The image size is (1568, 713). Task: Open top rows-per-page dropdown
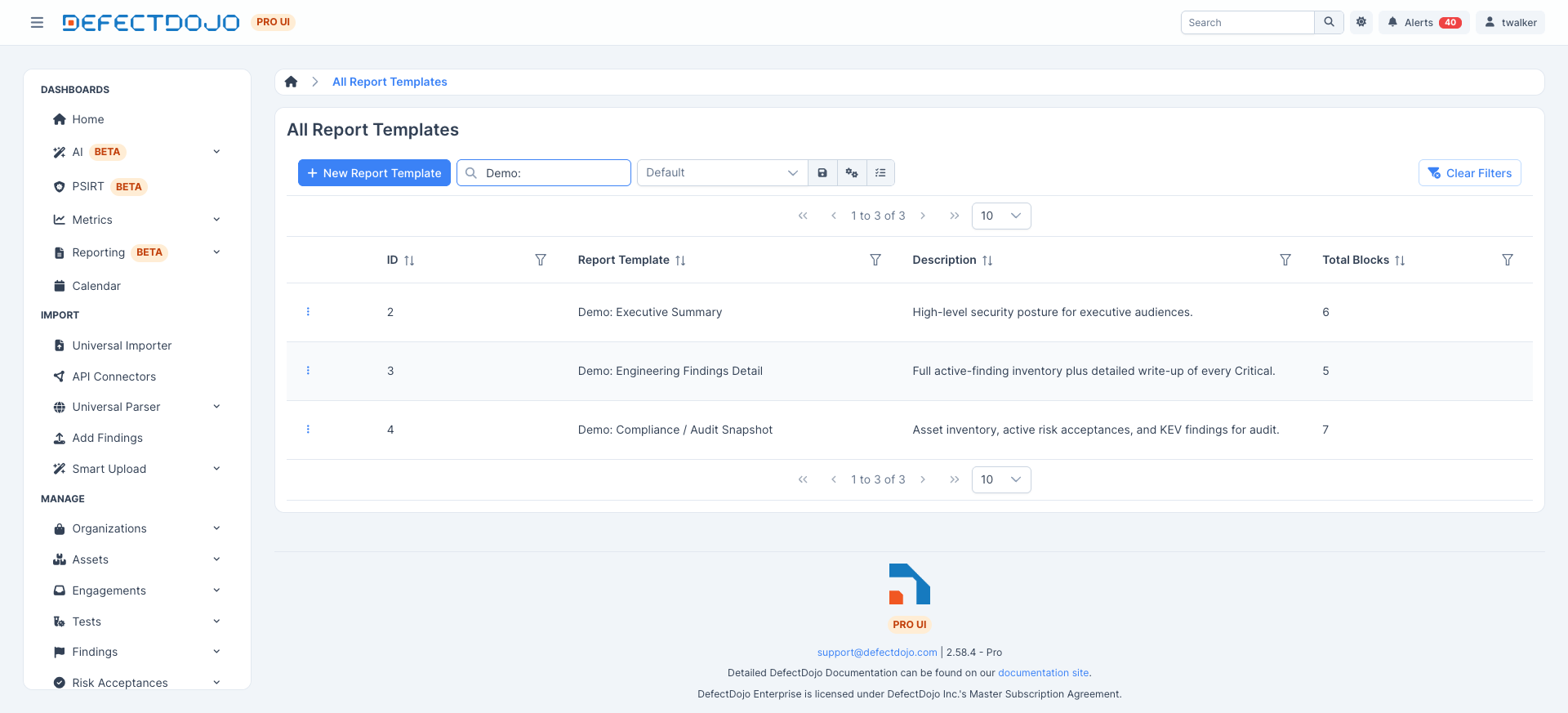(1001, 216)
